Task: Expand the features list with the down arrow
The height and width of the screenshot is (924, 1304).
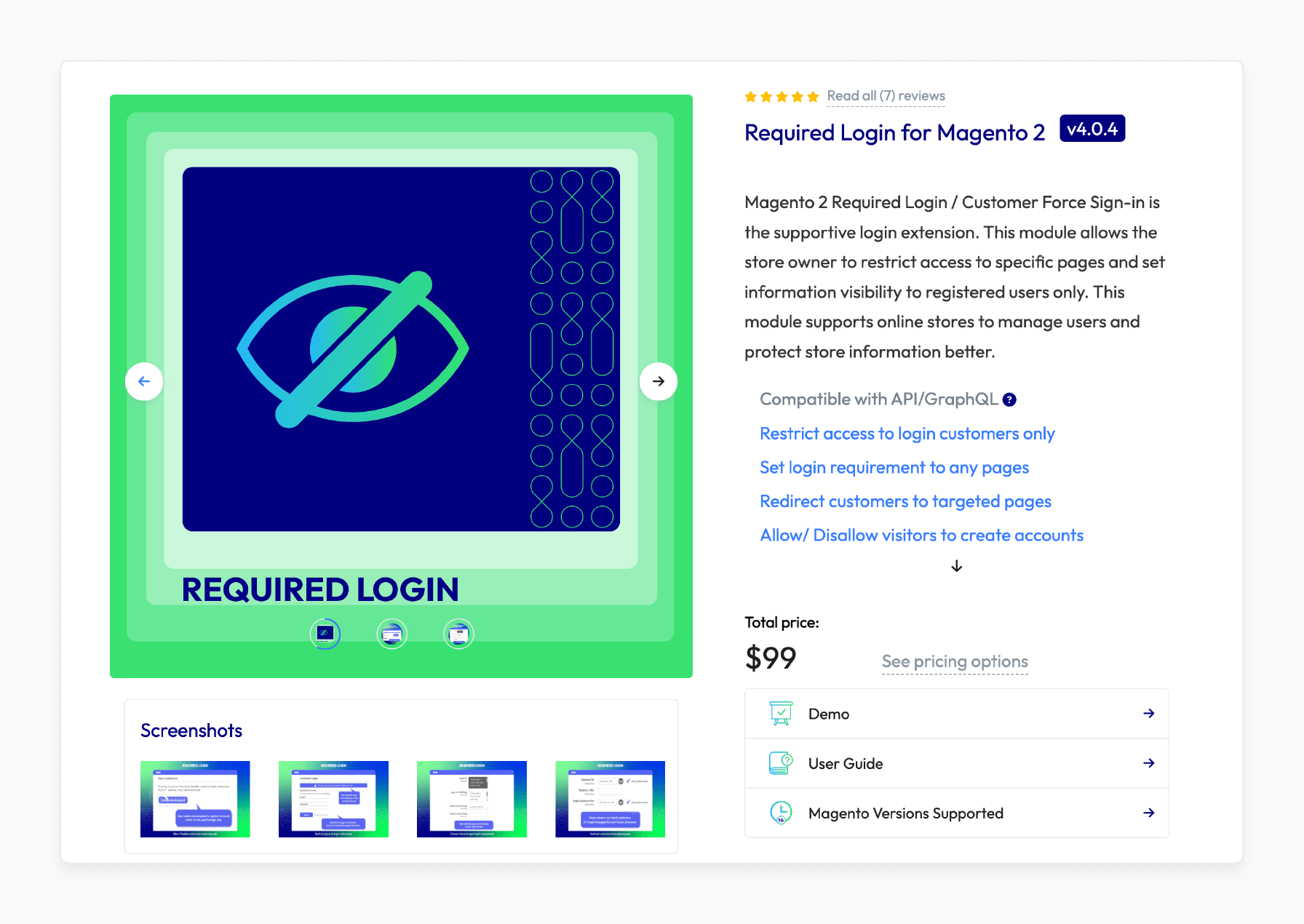Action: point(956,566)
